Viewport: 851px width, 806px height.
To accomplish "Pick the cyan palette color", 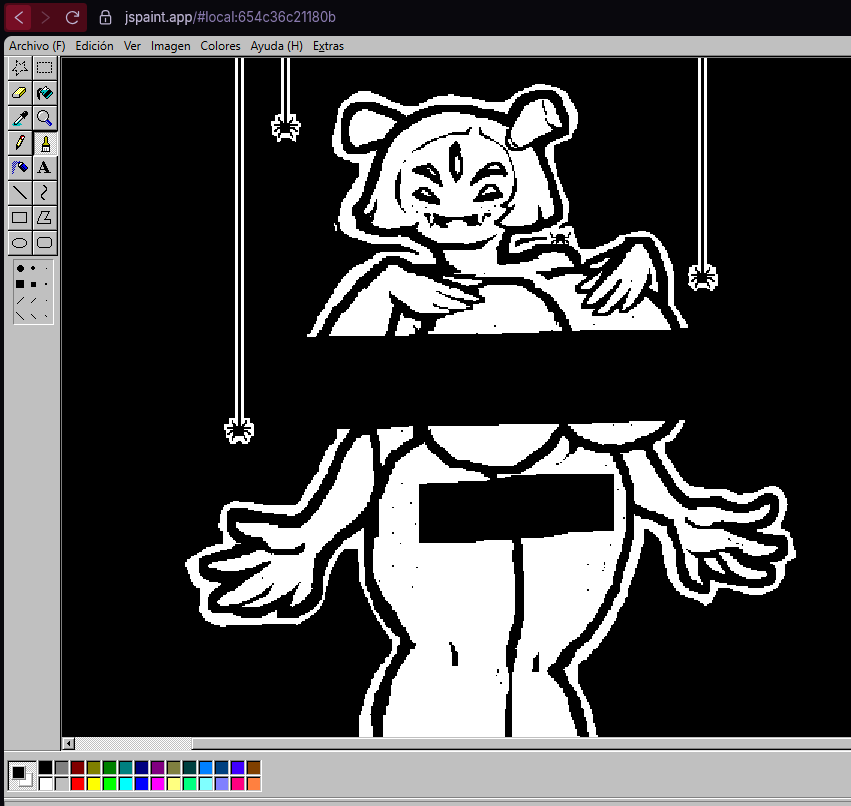I will [x=126, y=784].
